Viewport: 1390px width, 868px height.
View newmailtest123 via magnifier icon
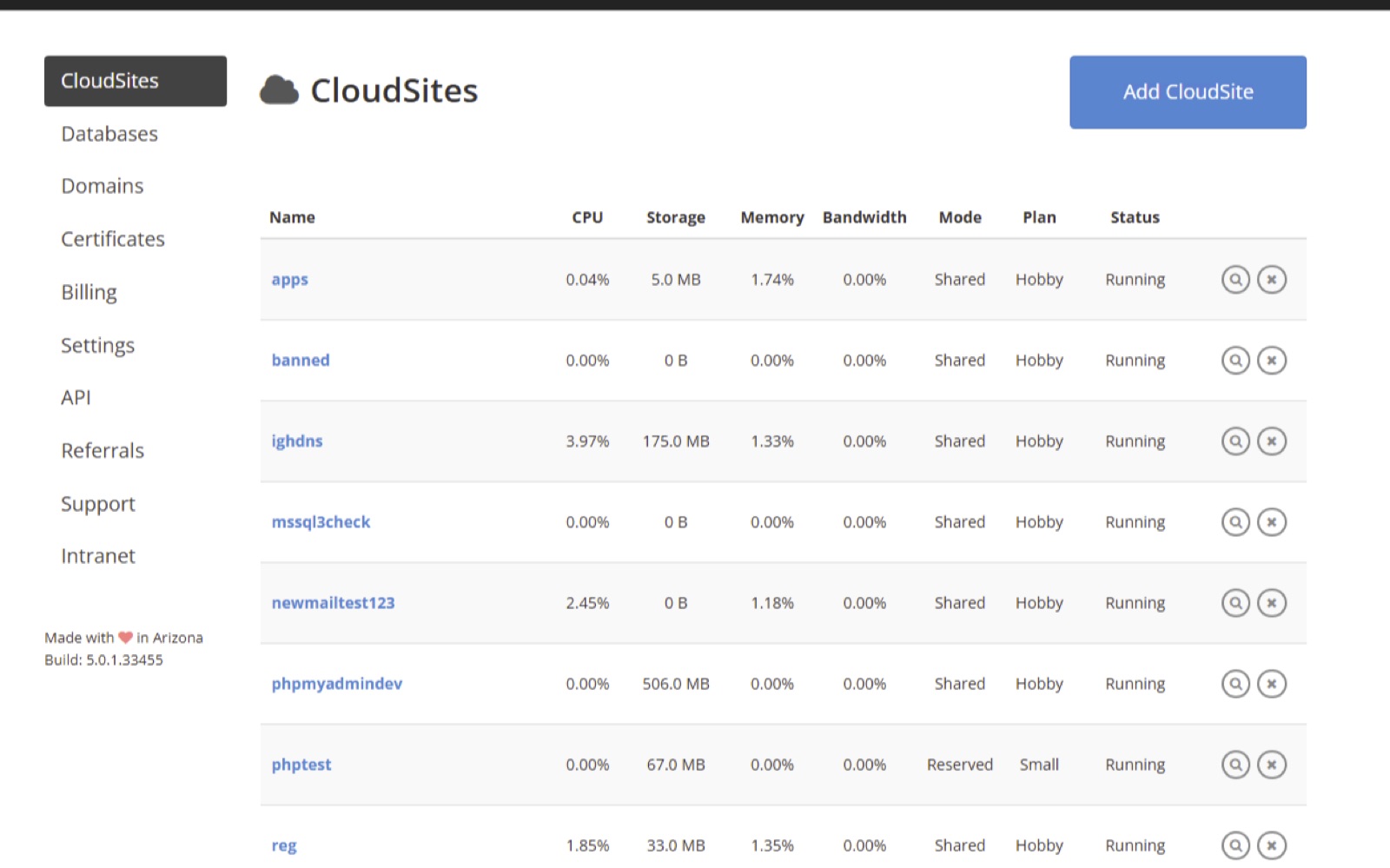pyautogui.click(x=1235, y=603)
